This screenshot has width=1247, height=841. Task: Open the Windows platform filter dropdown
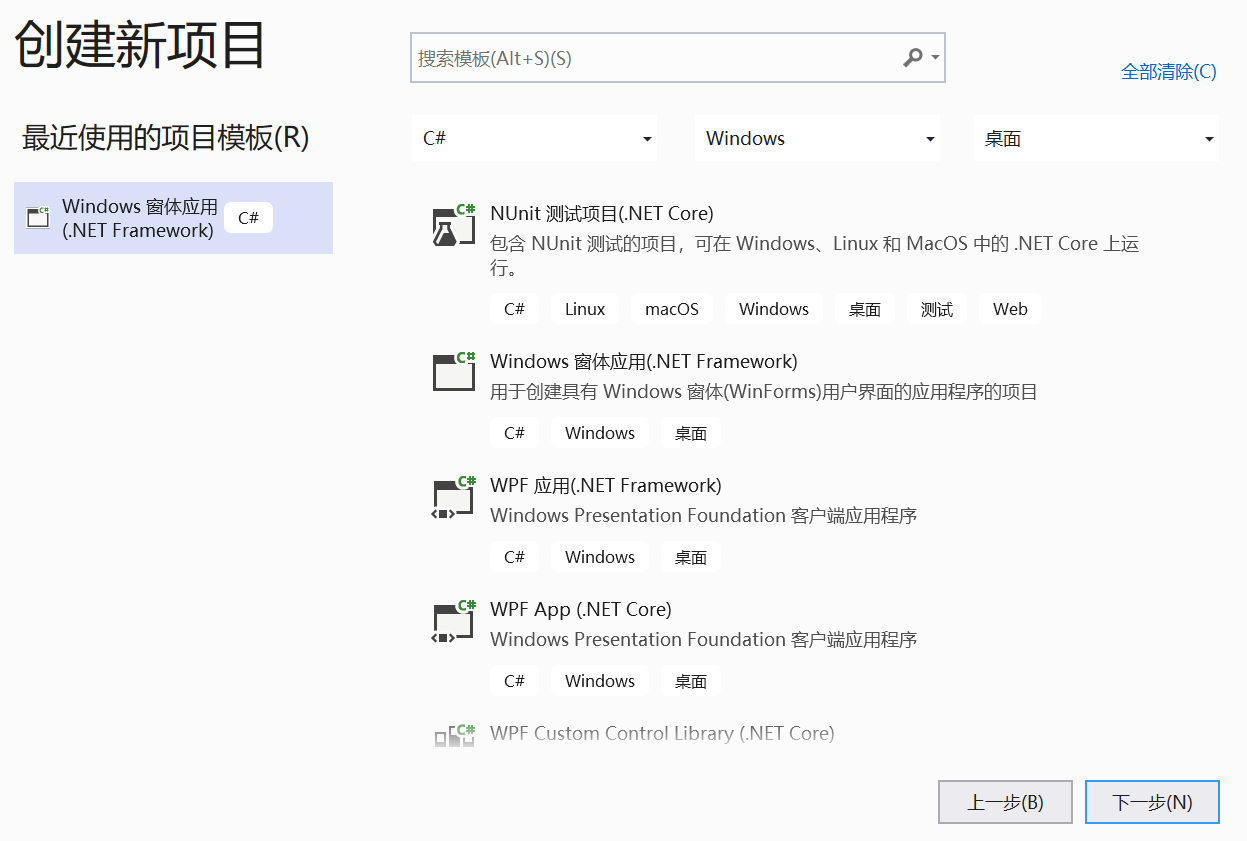[817, 138]
